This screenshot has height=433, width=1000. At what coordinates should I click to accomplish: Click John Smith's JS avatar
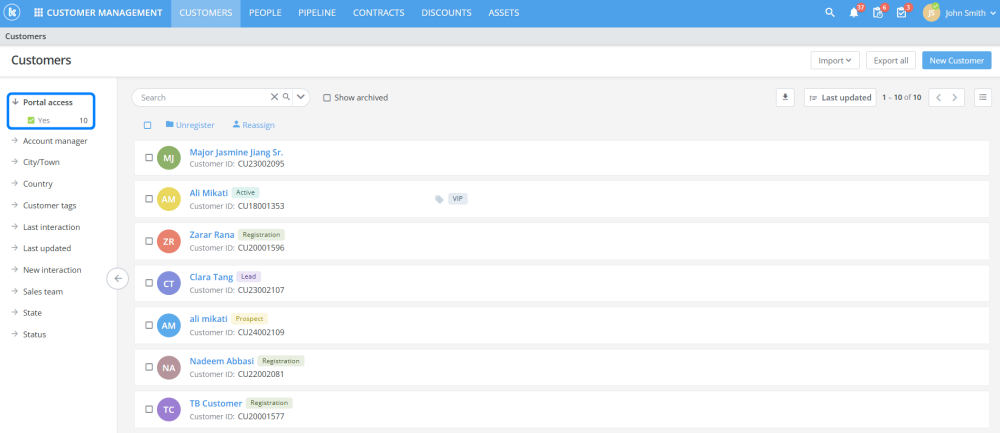coord(931,13)
